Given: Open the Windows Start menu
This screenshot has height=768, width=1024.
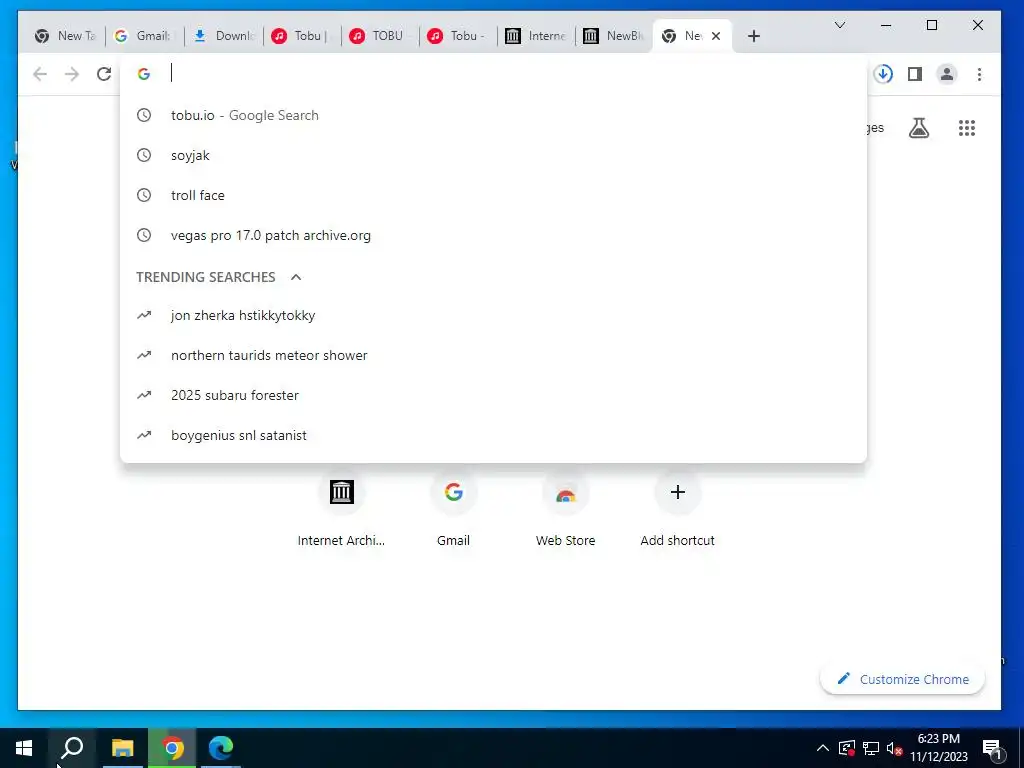Looking at the screenshot, I should point(24,748).
